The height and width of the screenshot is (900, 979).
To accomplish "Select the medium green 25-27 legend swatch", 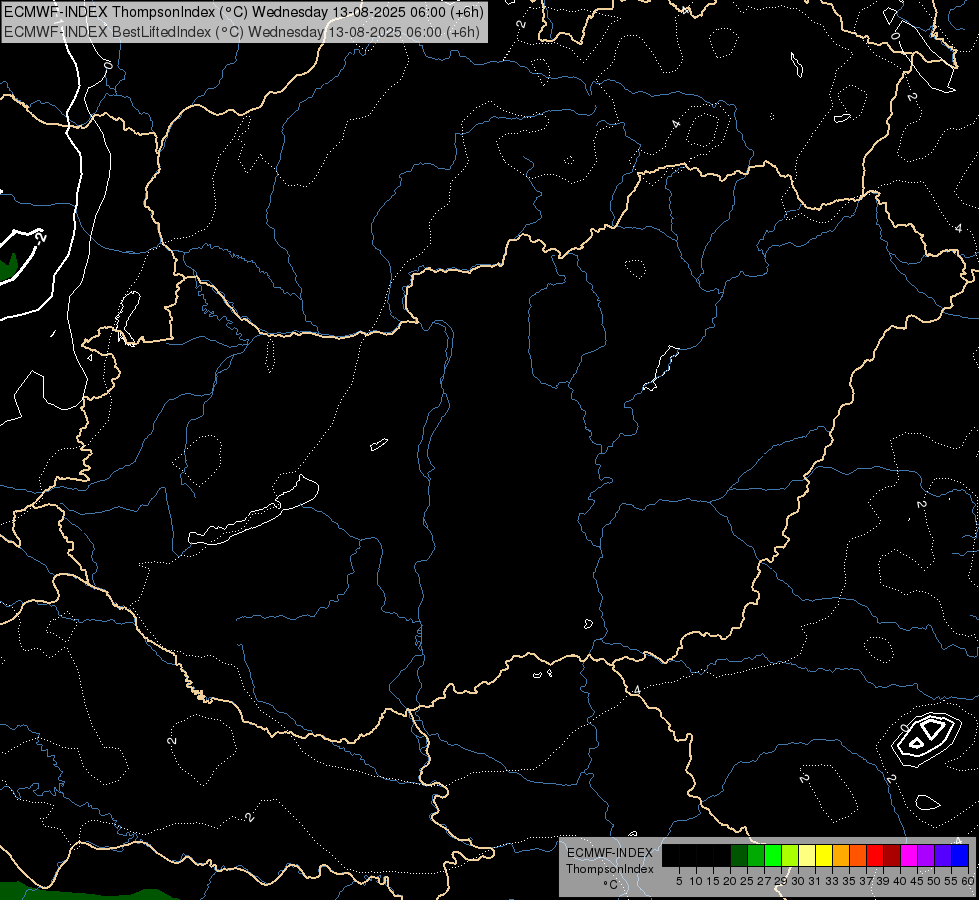I will [756, 855].
